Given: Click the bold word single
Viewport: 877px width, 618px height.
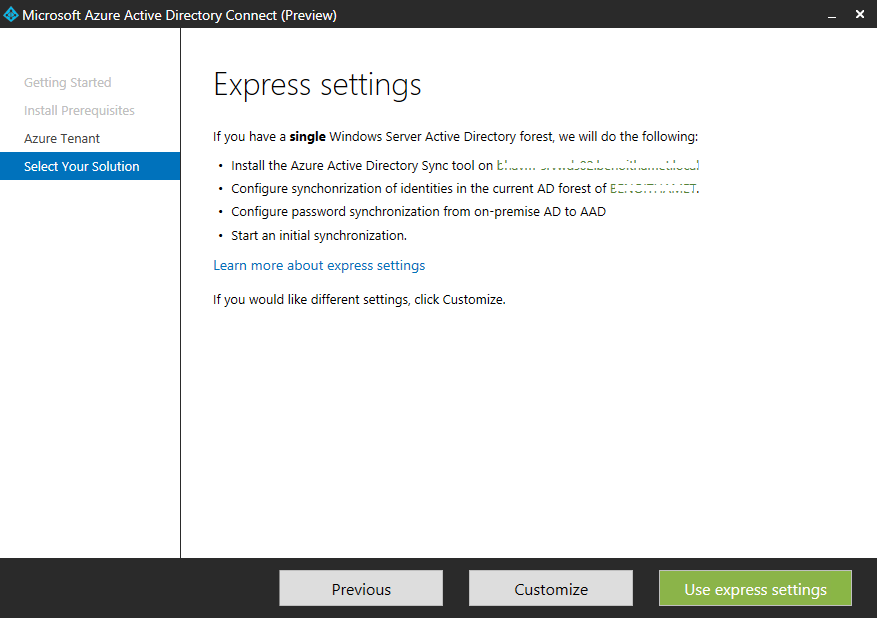Looking at the screenshot, I should click(308, 137).
